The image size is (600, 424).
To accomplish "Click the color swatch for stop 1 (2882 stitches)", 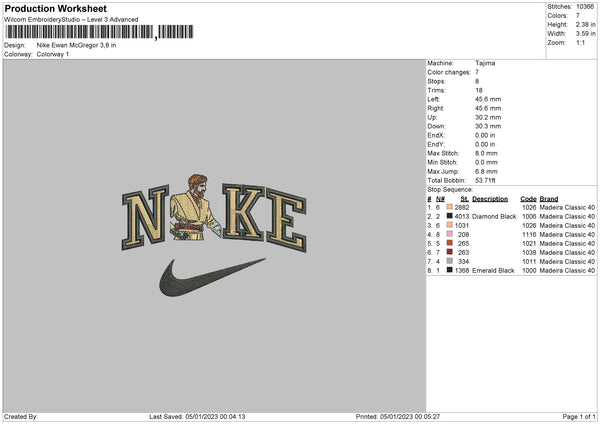I will tap(450, 207).
